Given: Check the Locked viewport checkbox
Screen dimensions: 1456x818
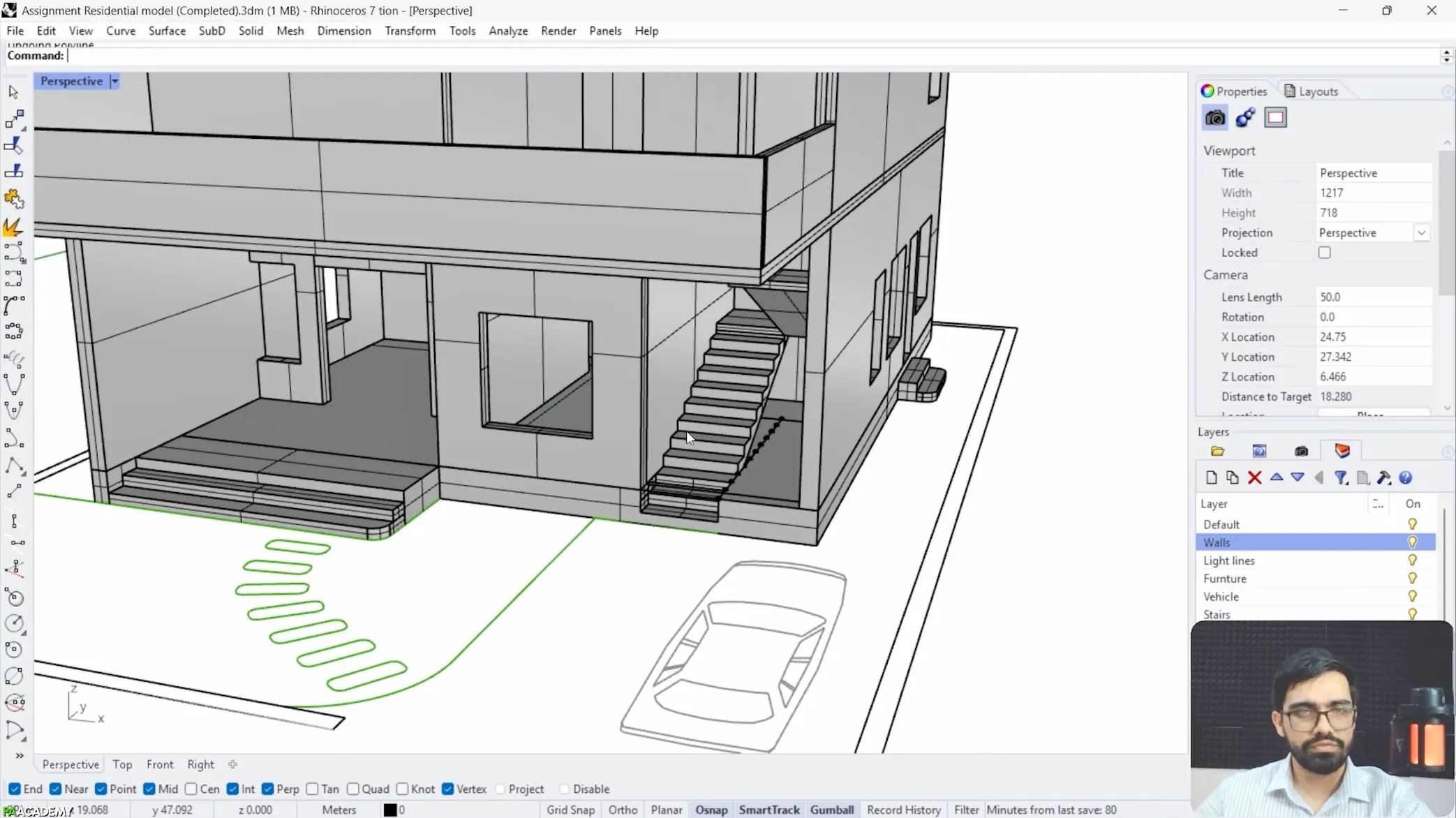Looking at the screenshot, I should [x=1324, y=253].
